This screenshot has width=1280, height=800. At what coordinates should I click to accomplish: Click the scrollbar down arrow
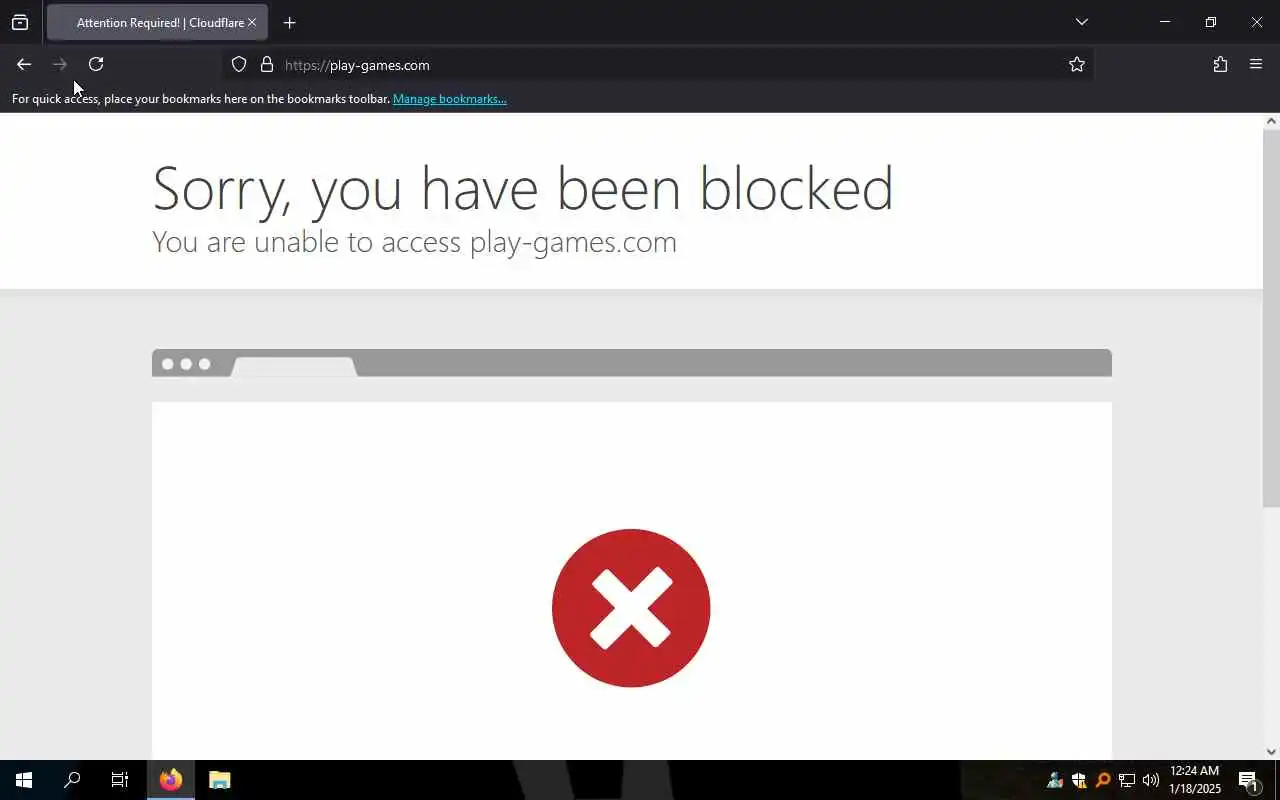click(1271, 752)
